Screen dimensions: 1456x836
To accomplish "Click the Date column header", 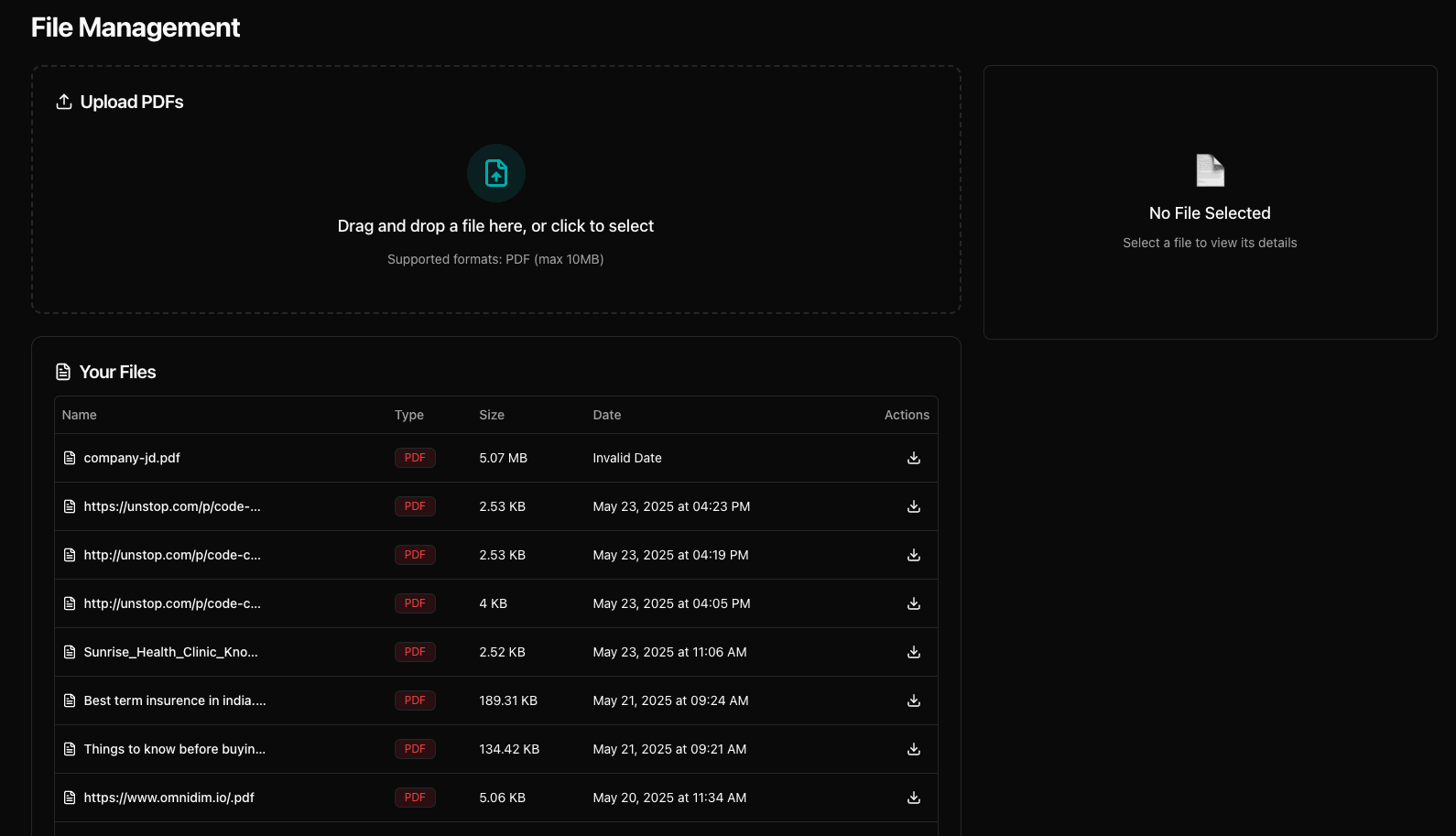I will pyautogui.click(x=606, y=415).
